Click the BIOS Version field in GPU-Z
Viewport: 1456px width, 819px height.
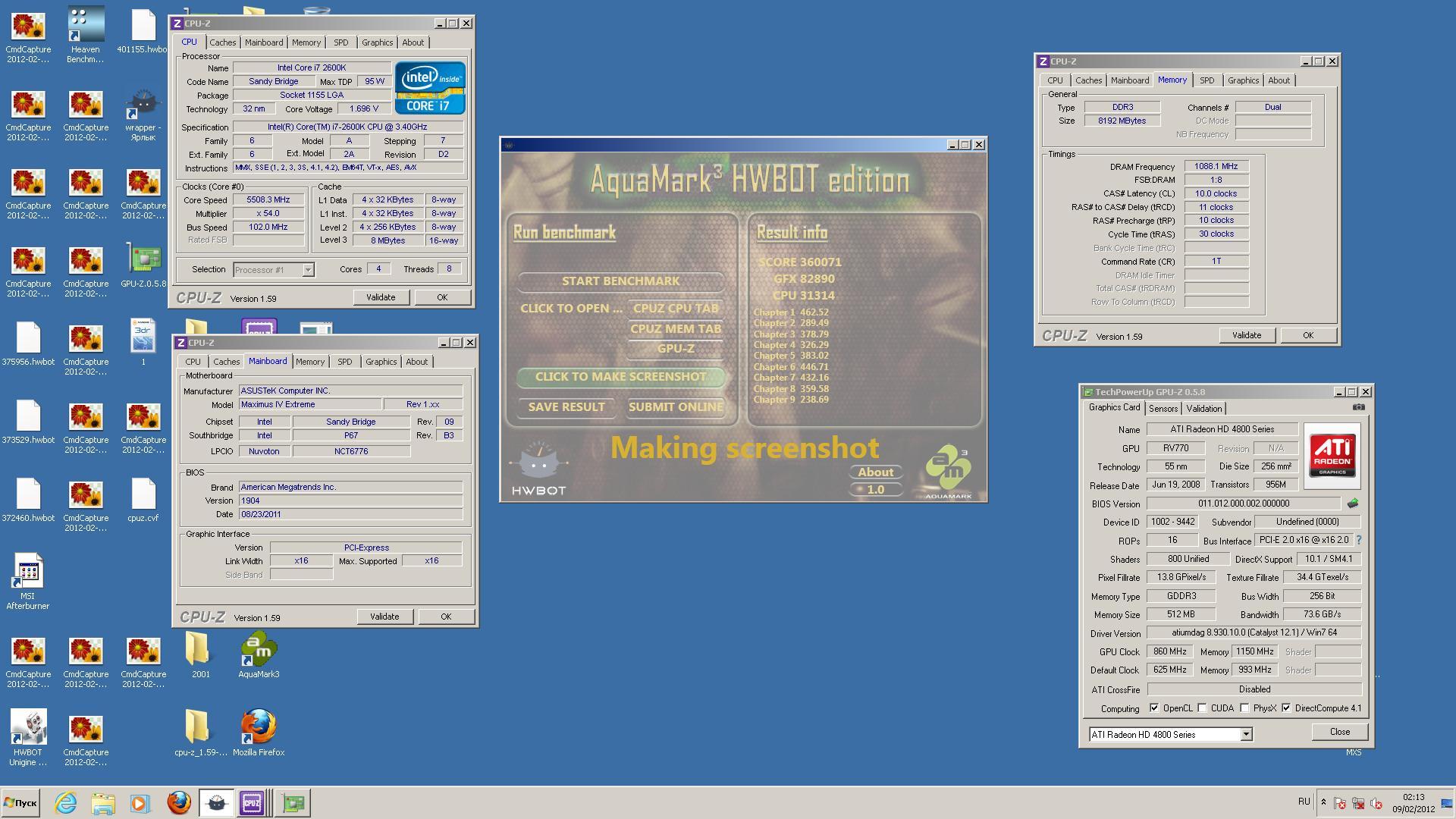pyautogui.click(x=1243, y=504)
